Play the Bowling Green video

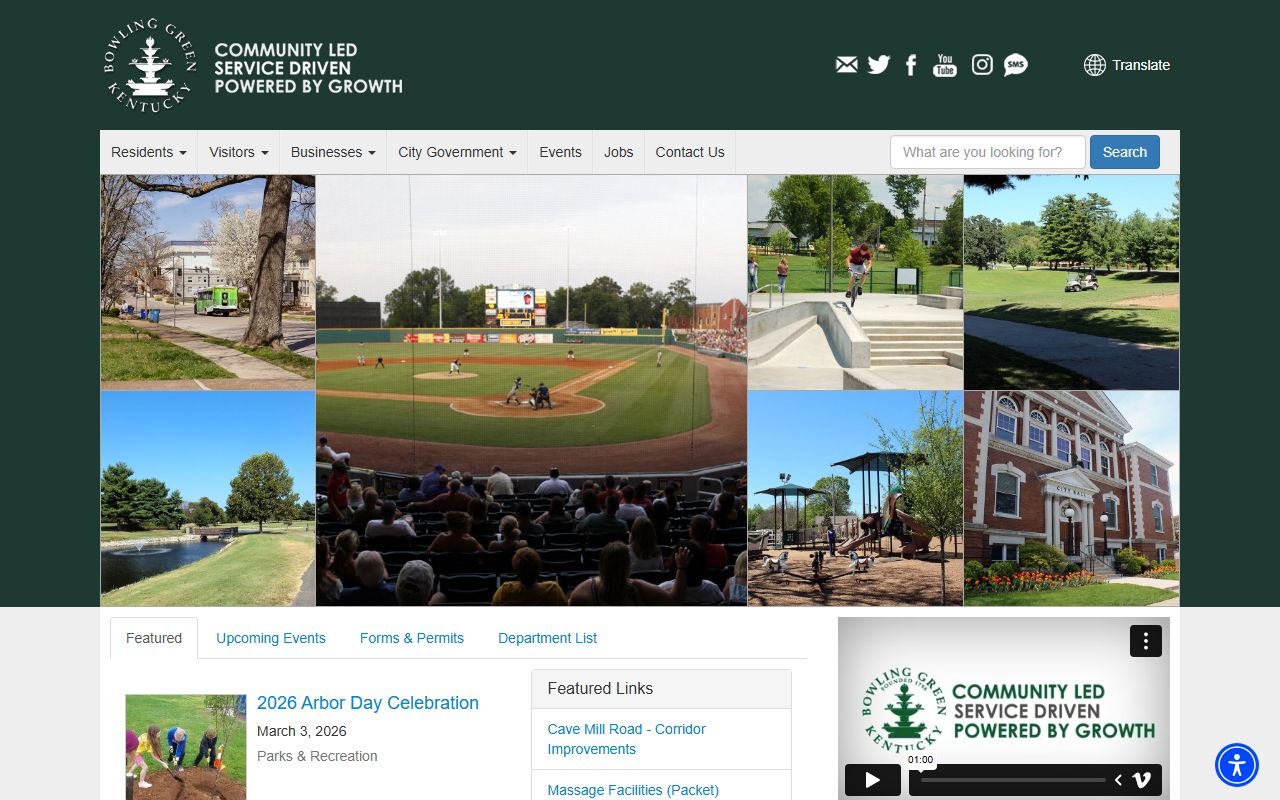(x=872, y=780)
